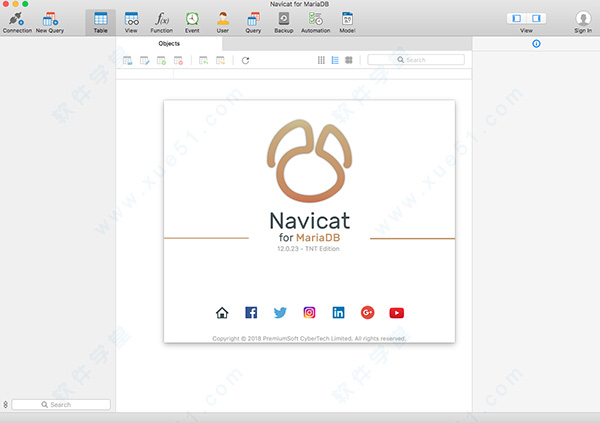Click the copyright PremiumSoft CyberTech text
This screenshot has height=423, width=600.
click(309, 338)
